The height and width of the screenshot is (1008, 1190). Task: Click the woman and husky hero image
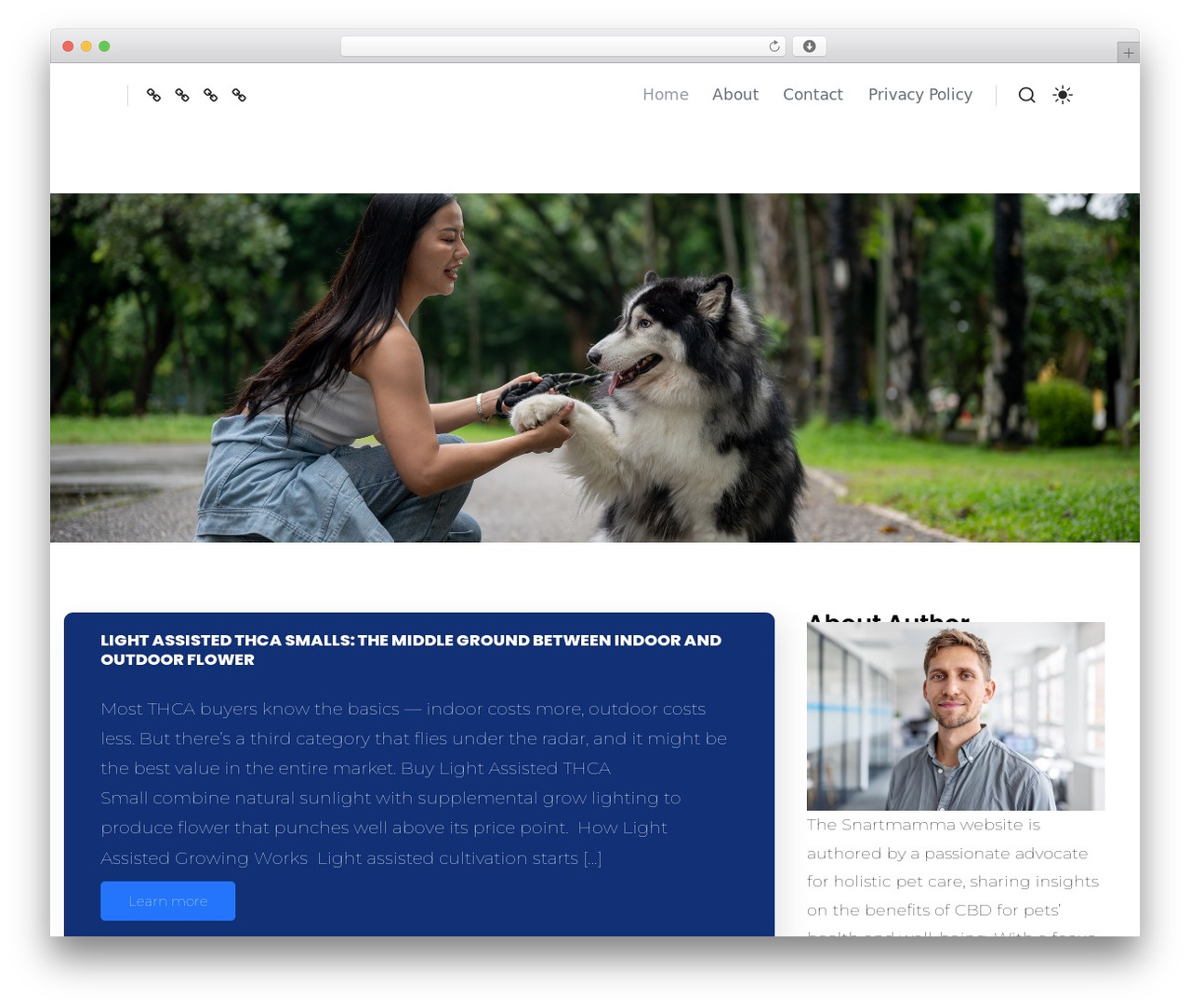[x=595, y=368]
